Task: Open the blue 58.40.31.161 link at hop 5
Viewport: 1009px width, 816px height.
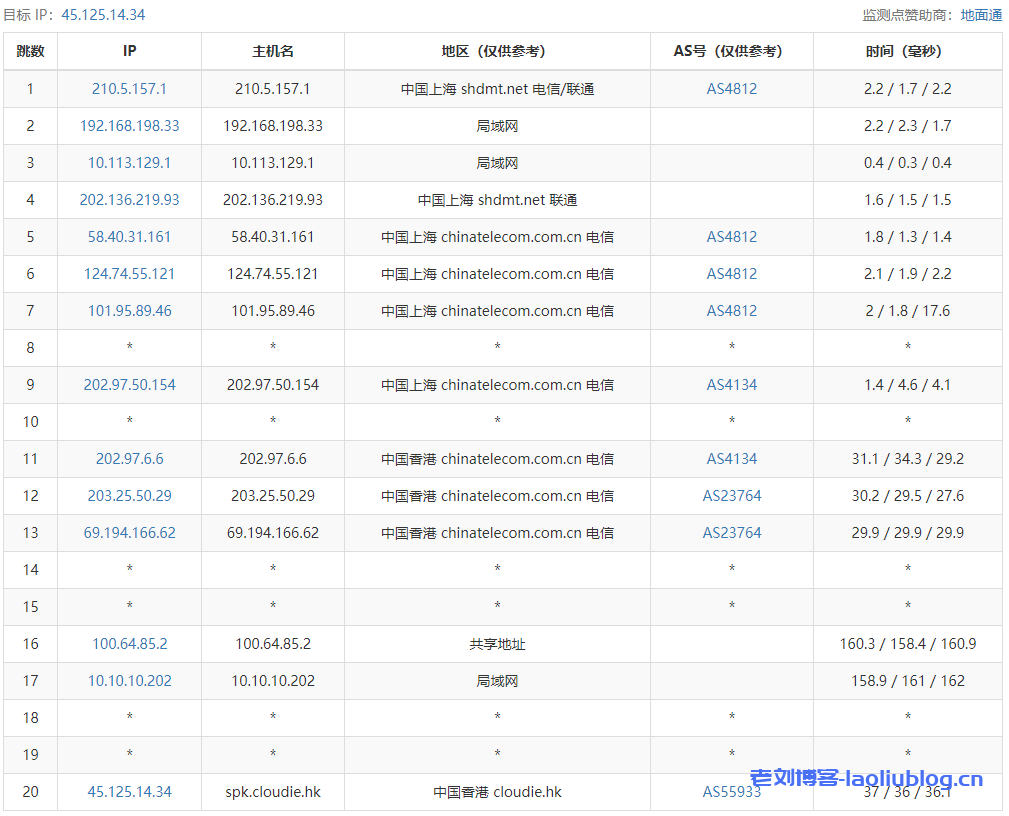Action: [x=129, y=237]
